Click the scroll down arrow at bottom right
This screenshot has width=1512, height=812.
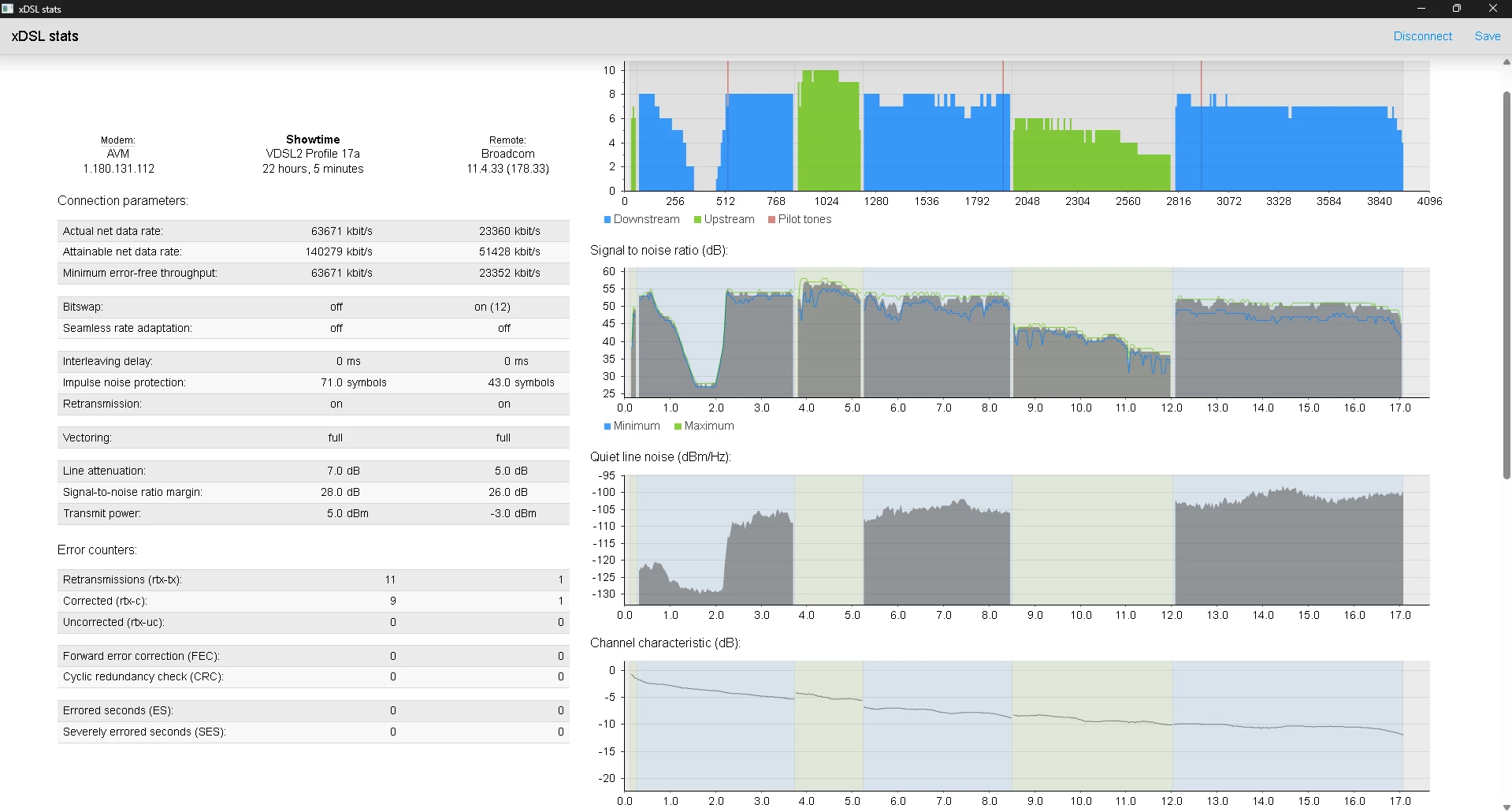tap(1506, 806)
